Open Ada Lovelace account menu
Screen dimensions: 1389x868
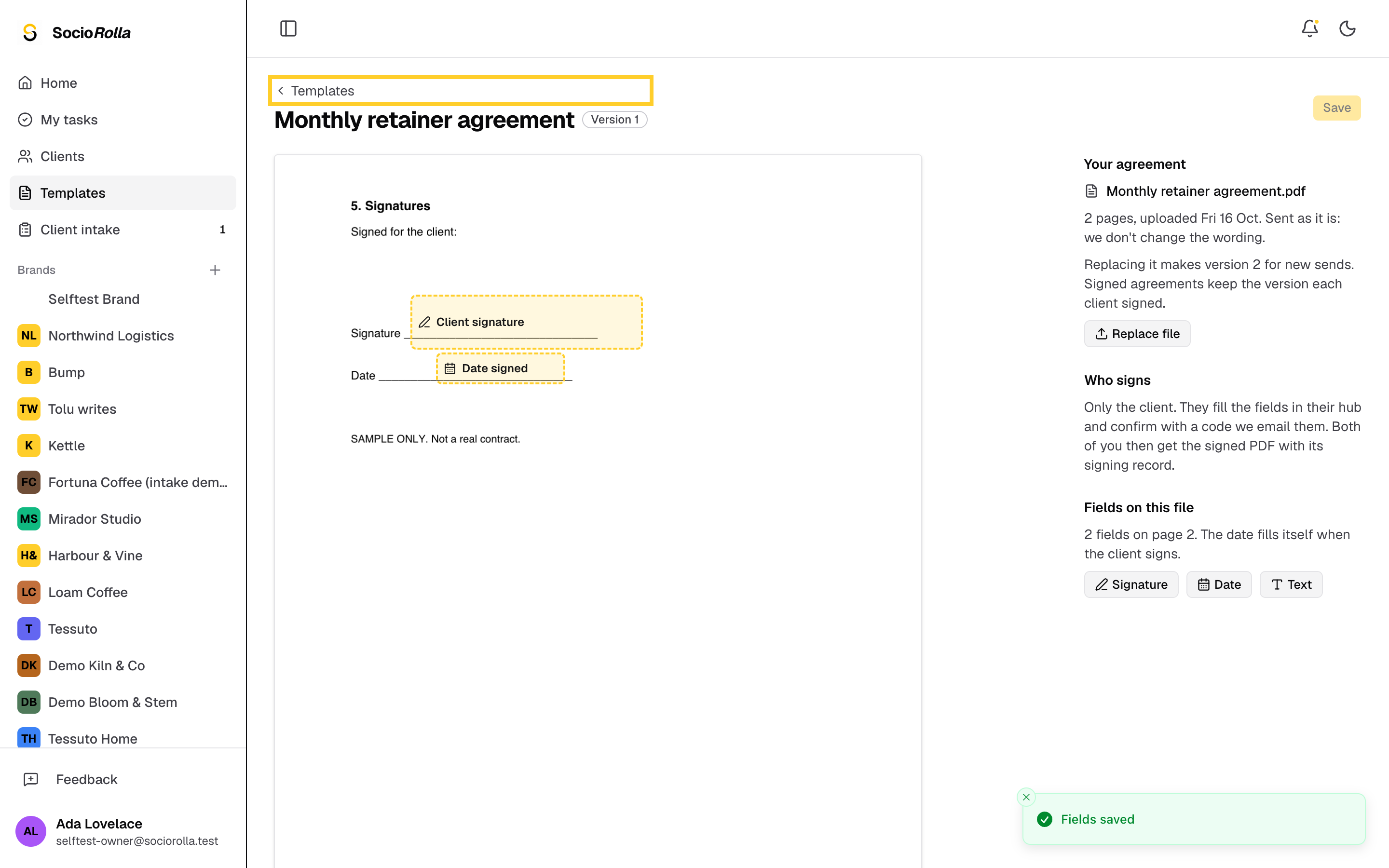pos(123,831)
